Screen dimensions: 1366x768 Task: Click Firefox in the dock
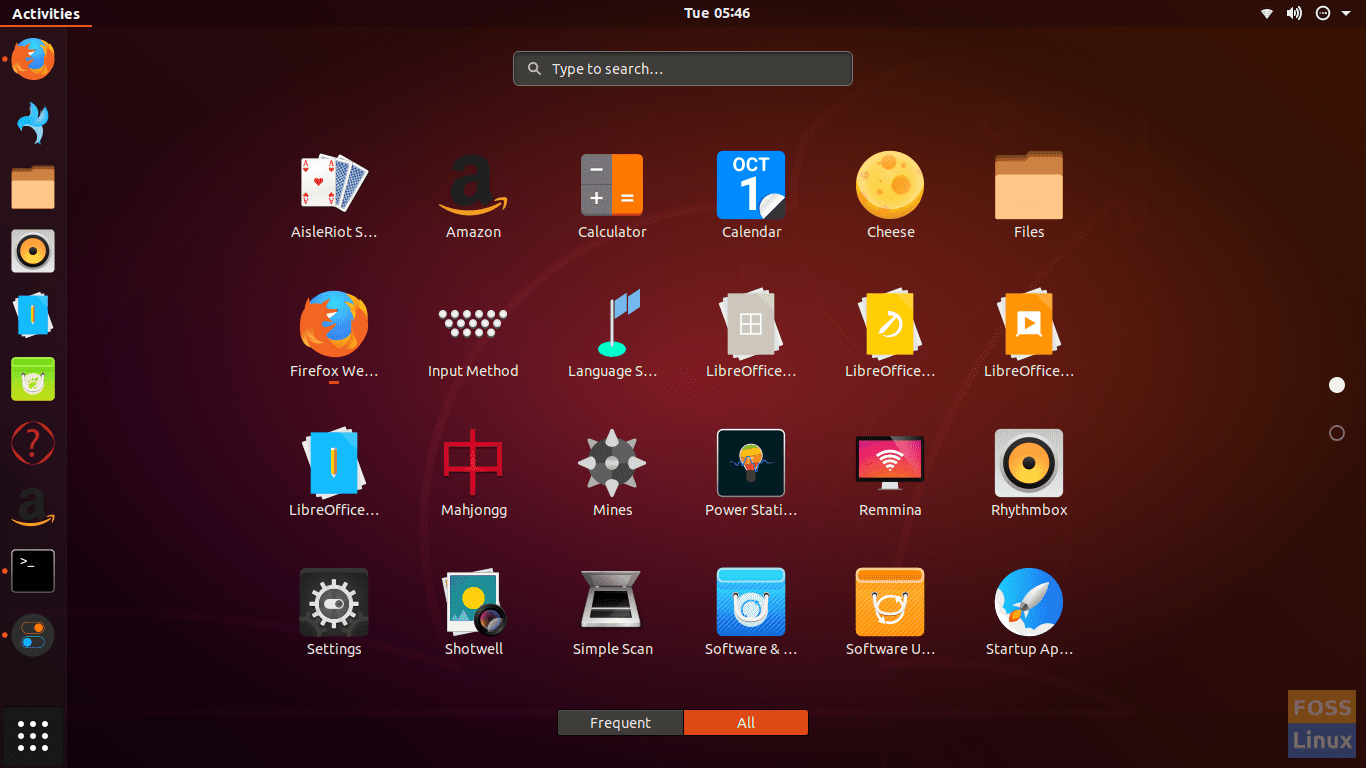33,59
